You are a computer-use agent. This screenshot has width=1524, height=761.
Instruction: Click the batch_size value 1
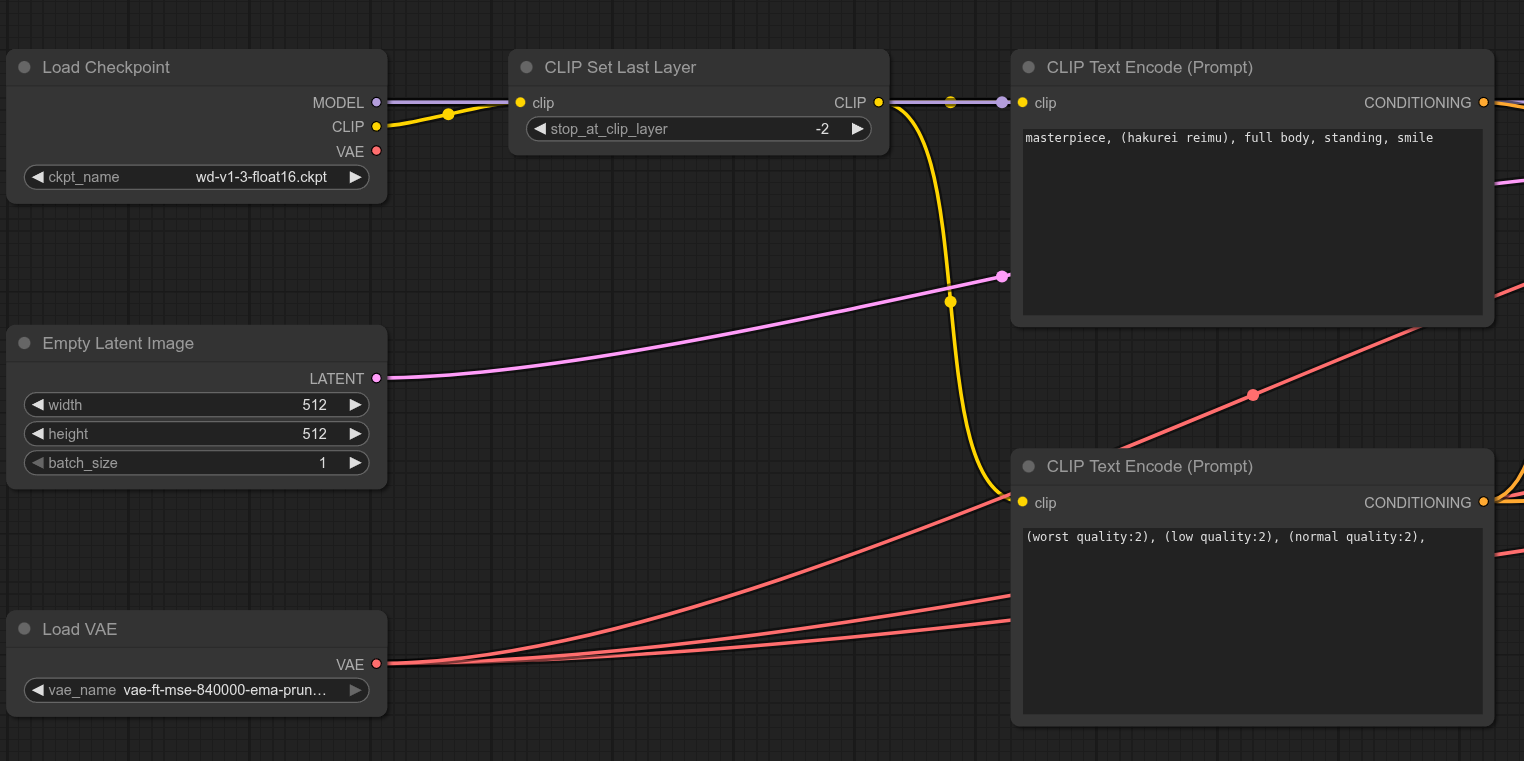tap(323, 463)
